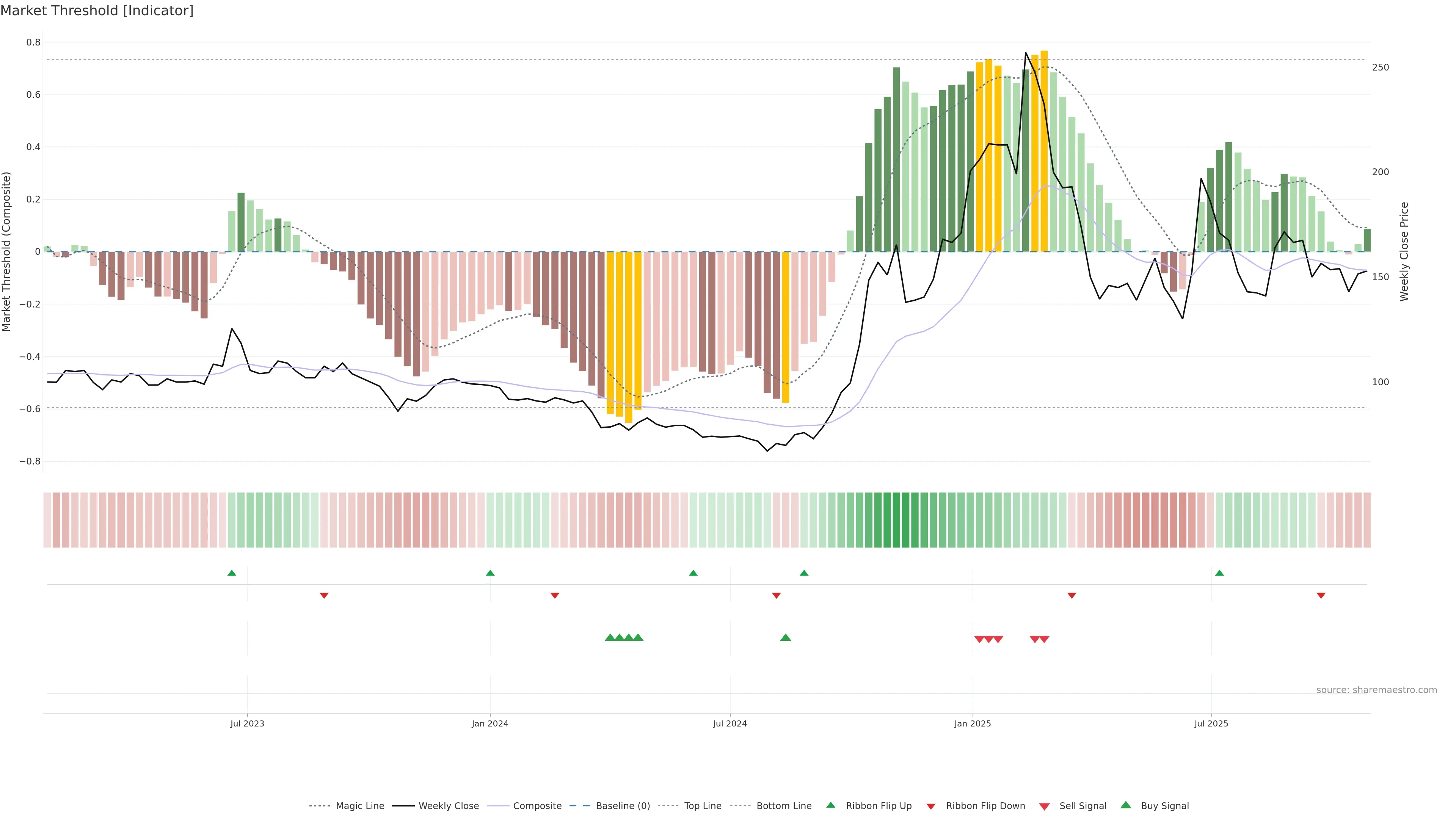The width and height of the screenshot is (1456, 819).
Task: Click the Buy Signal legend triangle icon
Action: pos(1125,805)
